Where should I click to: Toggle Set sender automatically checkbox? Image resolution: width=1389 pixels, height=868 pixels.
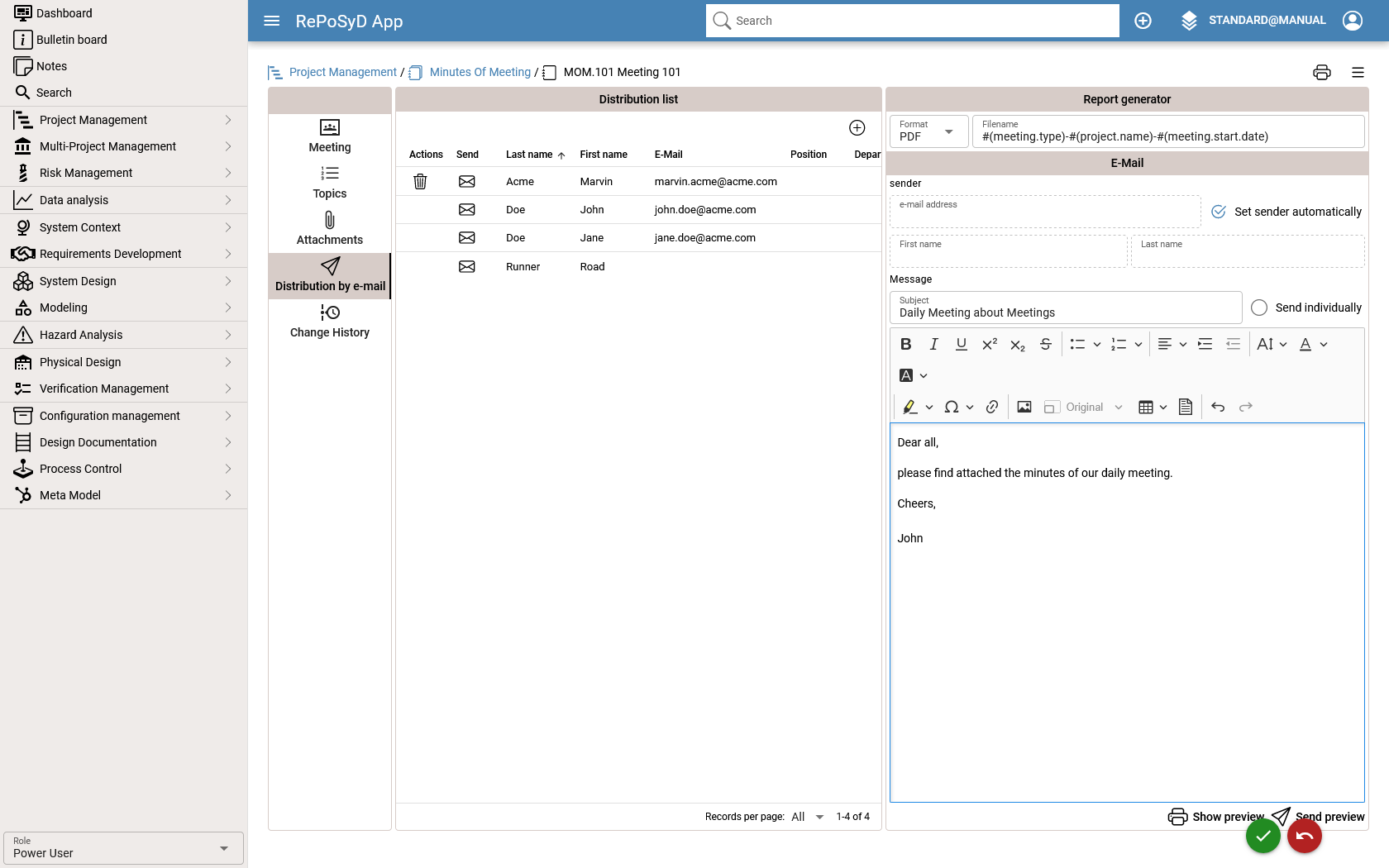pos(1219,212)
